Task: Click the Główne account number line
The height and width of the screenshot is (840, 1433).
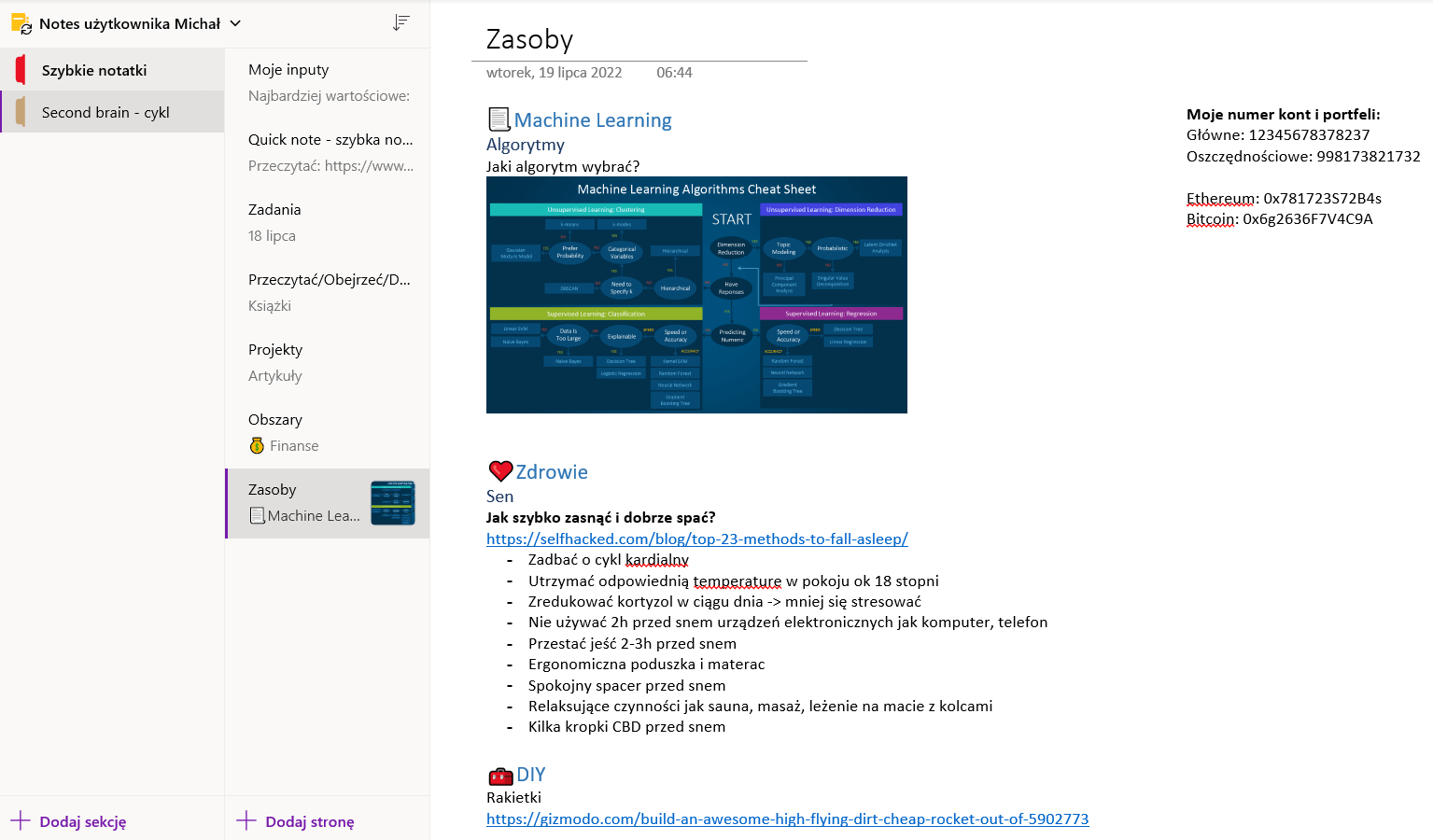Action: (x=1278, y=135)
